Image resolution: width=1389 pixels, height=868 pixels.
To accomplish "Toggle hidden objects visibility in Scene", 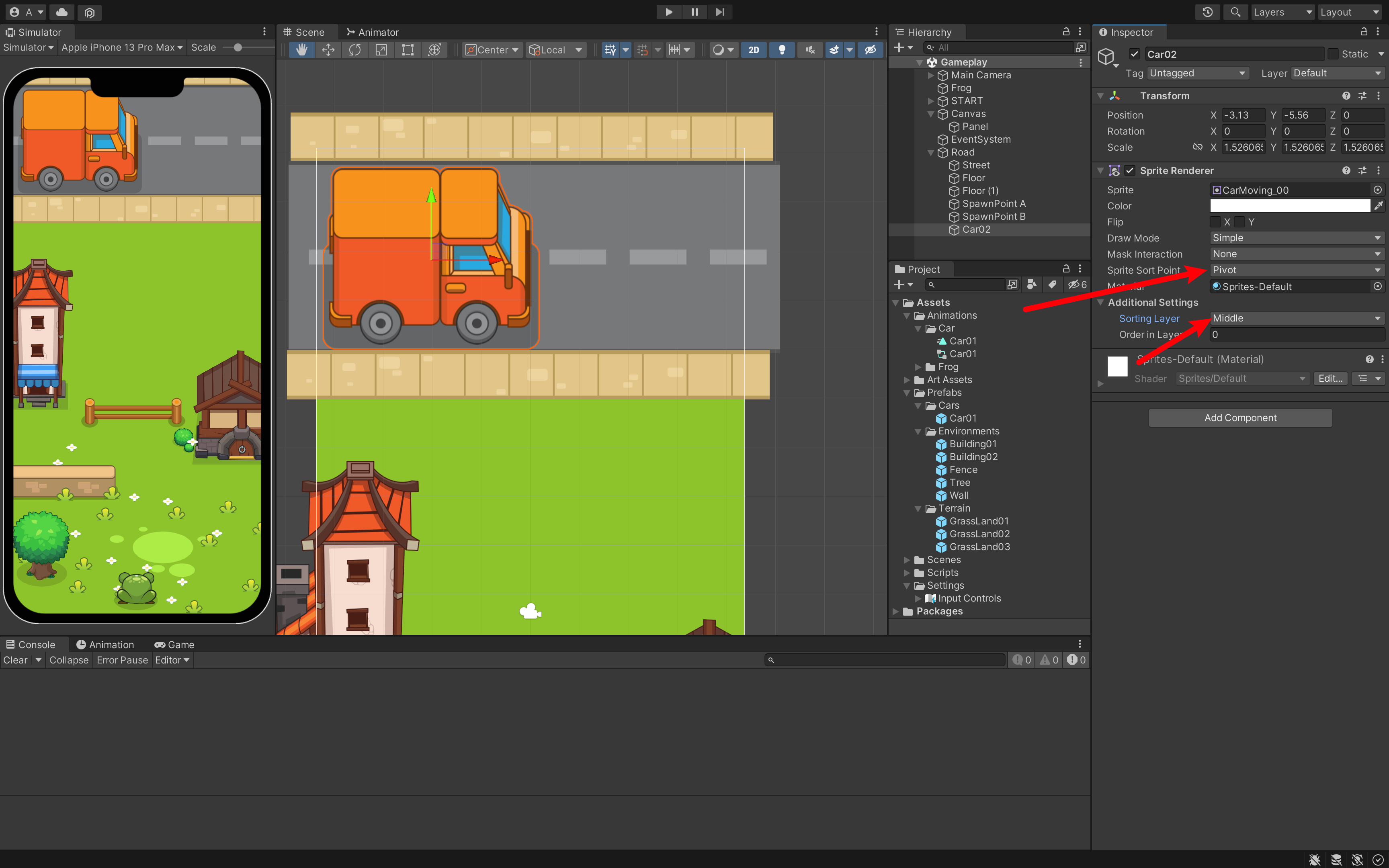I will 870,50.
